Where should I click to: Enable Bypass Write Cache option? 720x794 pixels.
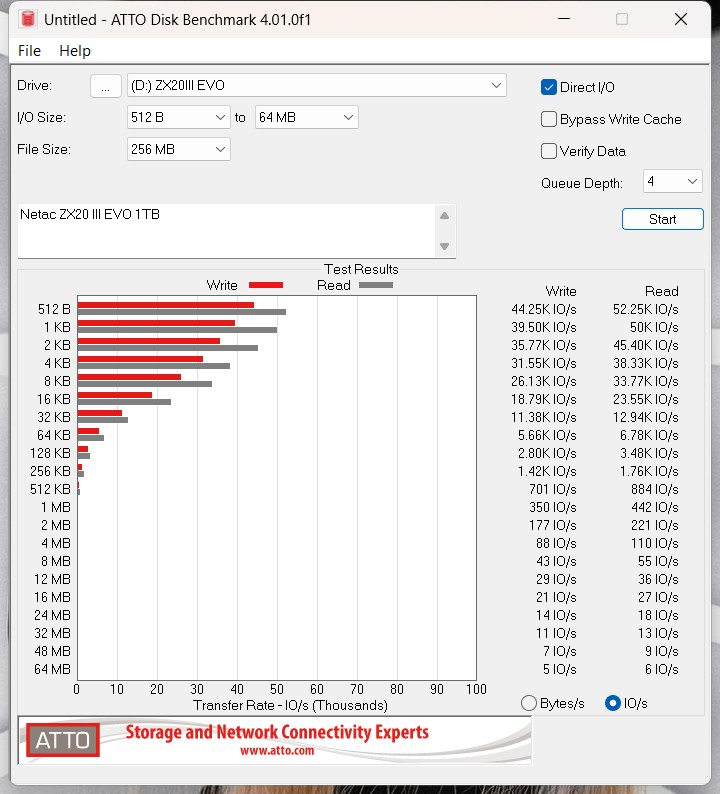click(549, 119)
